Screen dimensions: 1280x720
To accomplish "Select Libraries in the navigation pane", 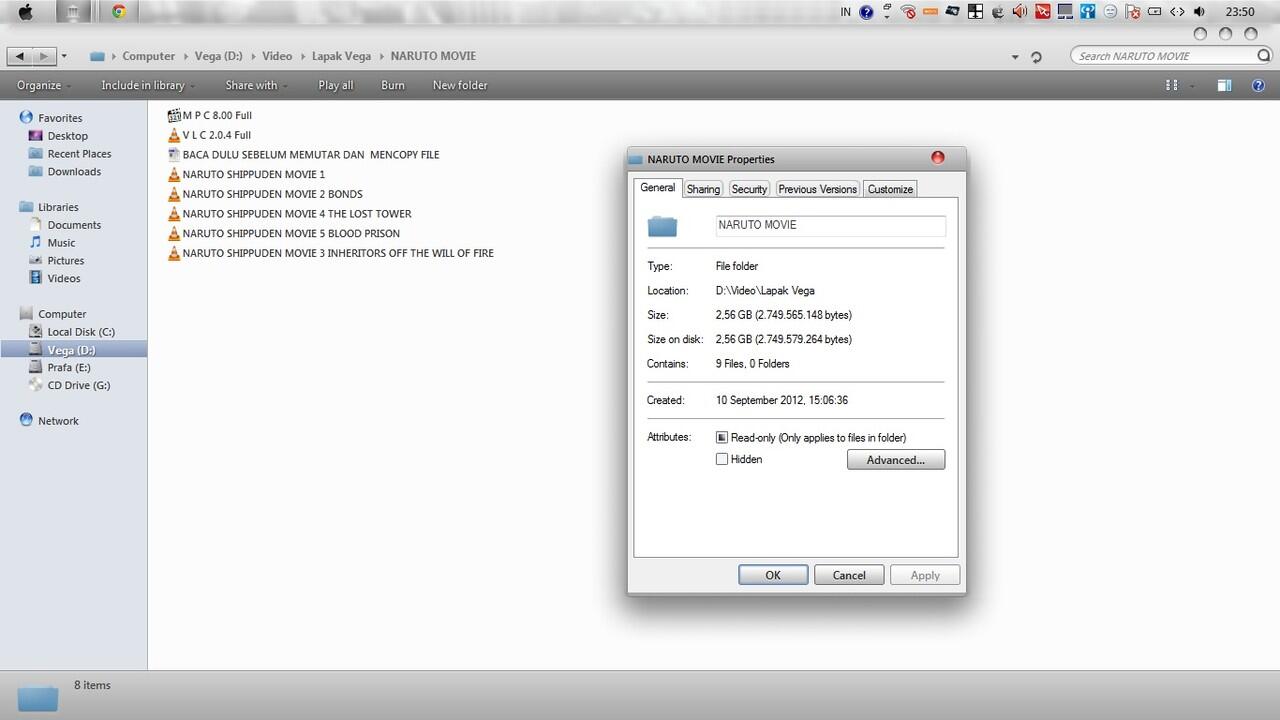I will coord(58,207).
